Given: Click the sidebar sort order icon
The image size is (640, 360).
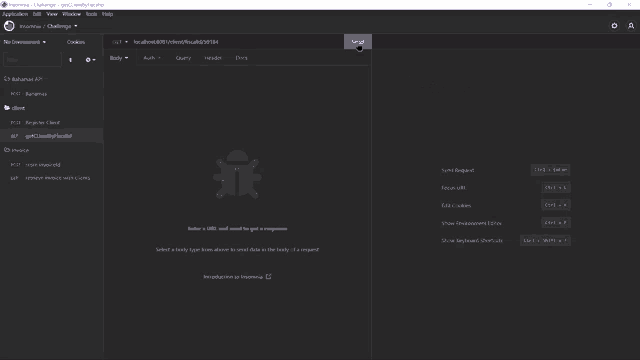Looking at the screenshot, I should click(x=71, y=60).
